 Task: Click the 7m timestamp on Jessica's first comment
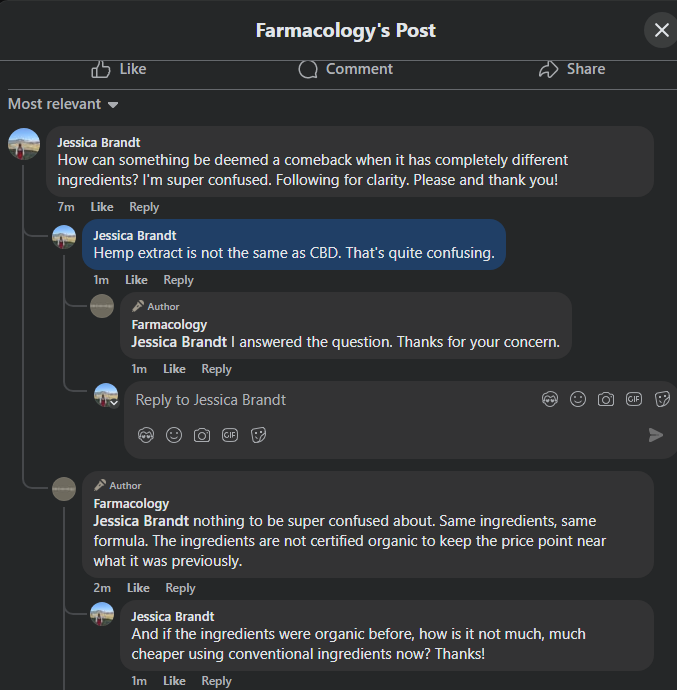pyautogui.click(x=66, y=207)
